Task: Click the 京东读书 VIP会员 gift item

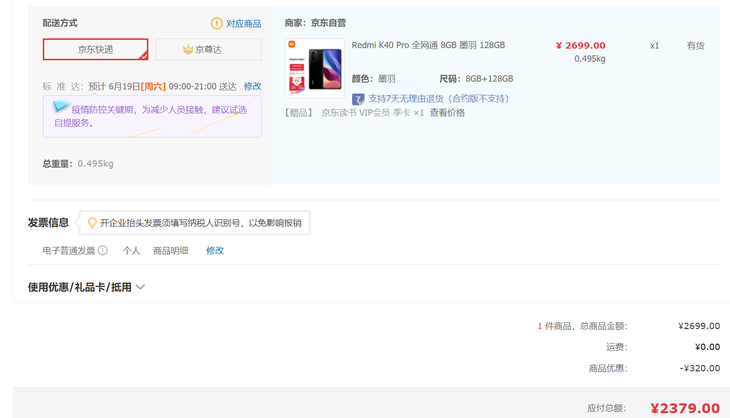Action: point(364,113)
